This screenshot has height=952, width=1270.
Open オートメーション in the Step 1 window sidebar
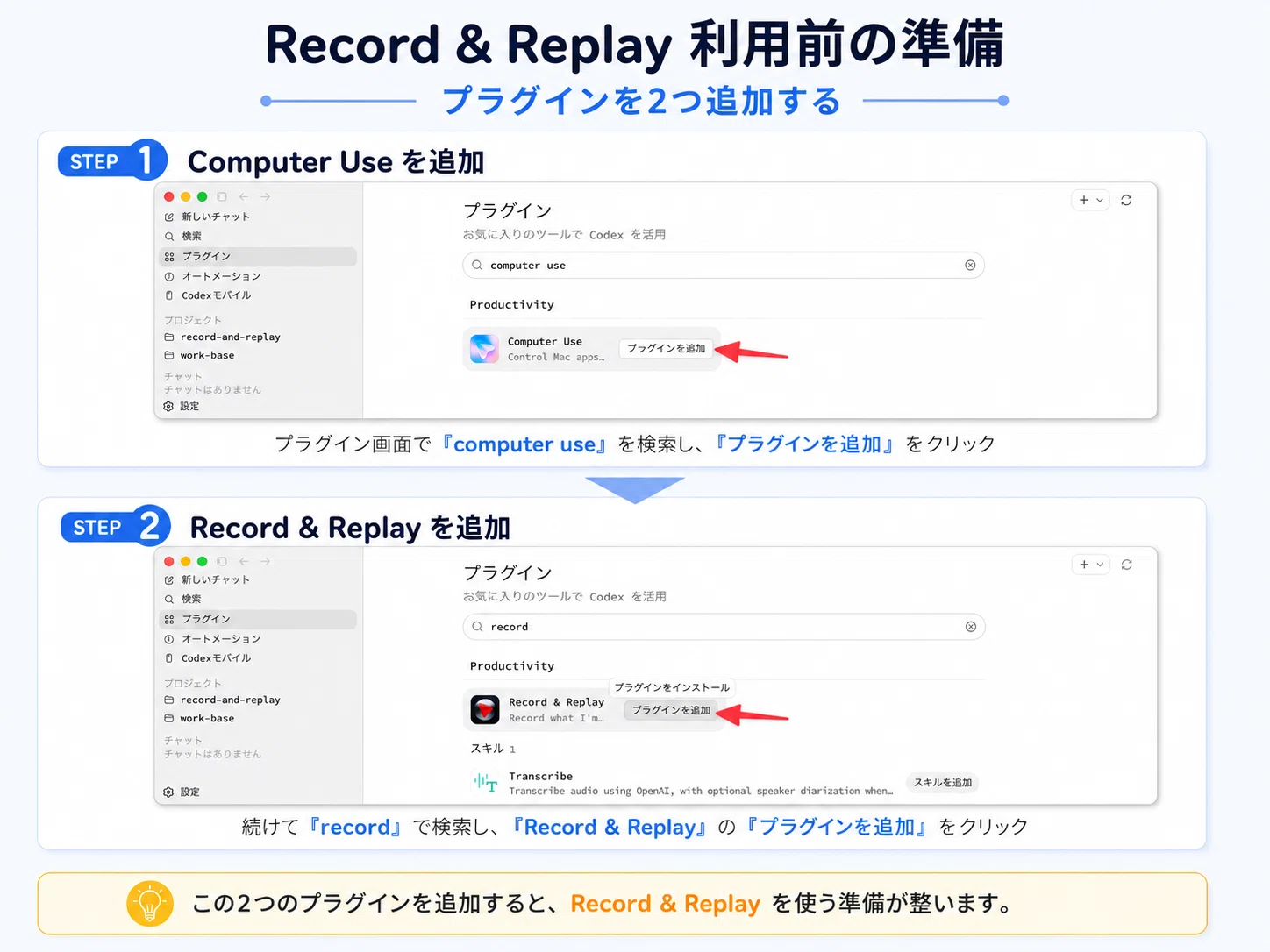click(258, 276)
